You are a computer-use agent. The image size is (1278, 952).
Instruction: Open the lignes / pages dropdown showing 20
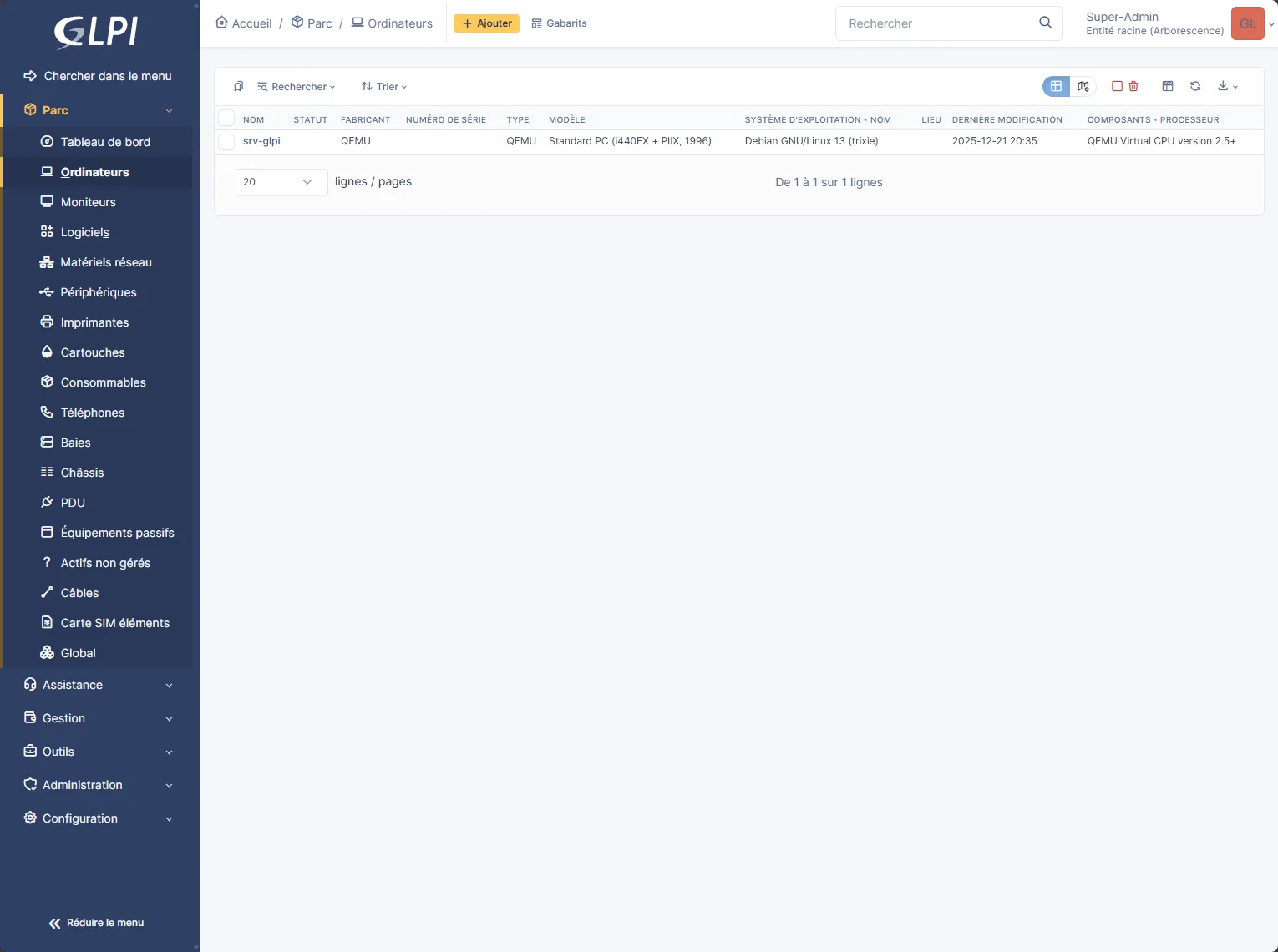pos(281,182)
